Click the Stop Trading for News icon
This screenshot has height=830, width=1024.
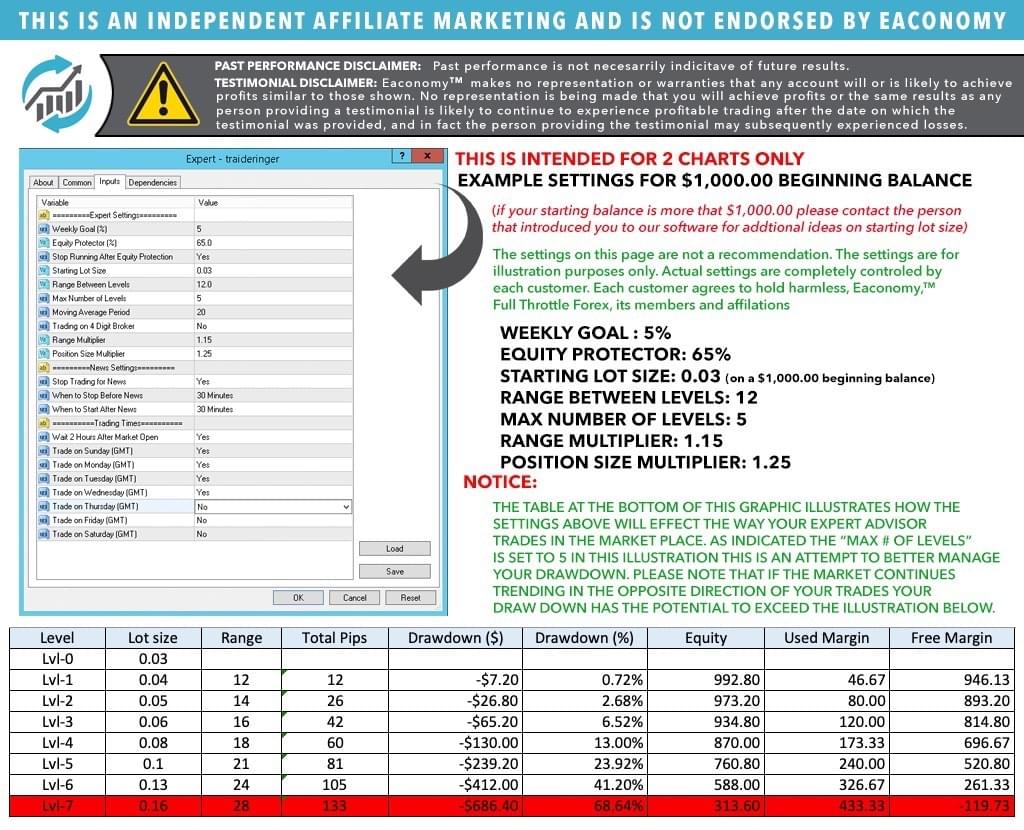pos(44,381)
